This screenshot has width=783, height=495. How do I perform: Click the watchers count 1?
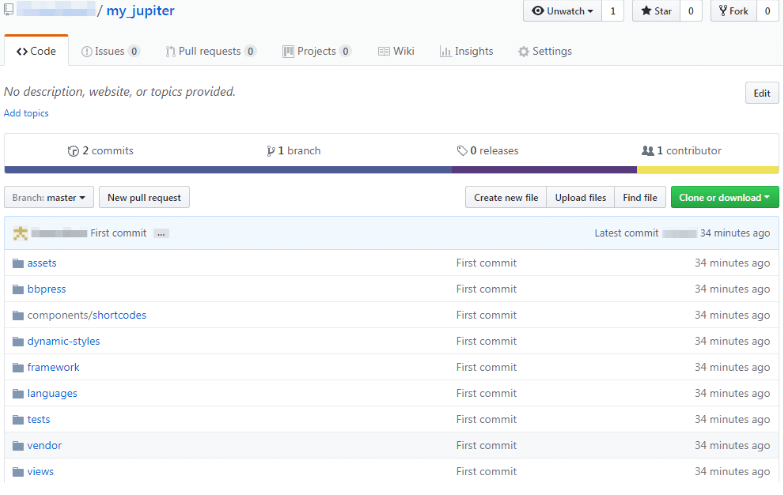613,11
